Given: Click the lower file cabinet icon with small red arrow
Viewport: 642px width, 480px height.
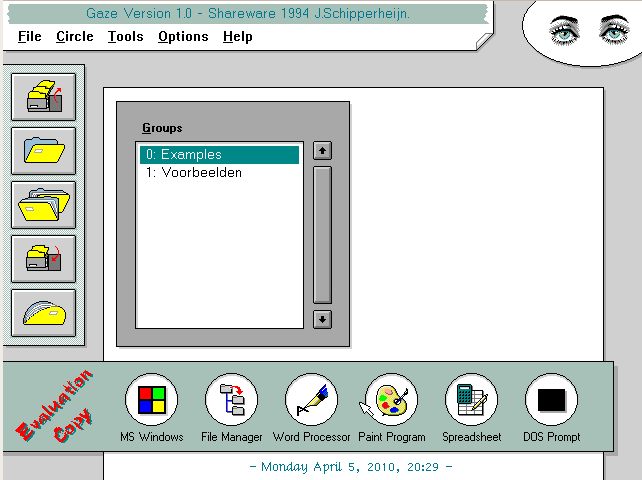Looking at the screenshot, I should (x=43, y=259).
